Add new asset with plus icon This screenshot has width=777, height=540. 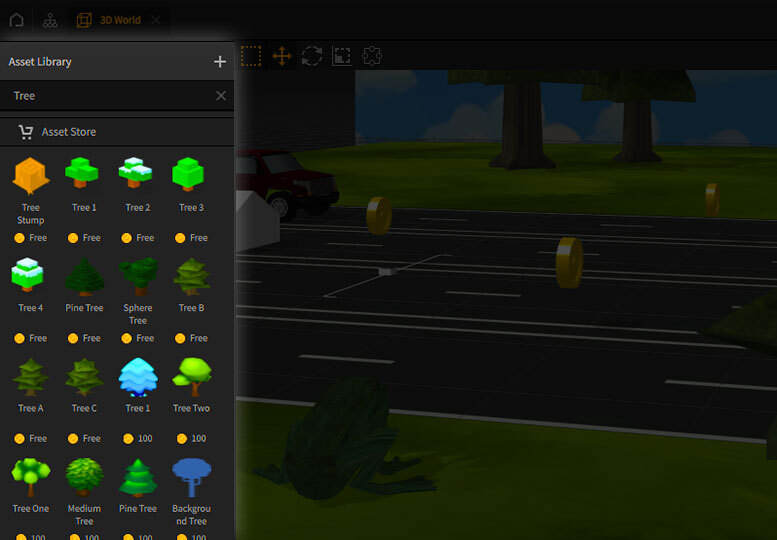[x=220, y=62]
